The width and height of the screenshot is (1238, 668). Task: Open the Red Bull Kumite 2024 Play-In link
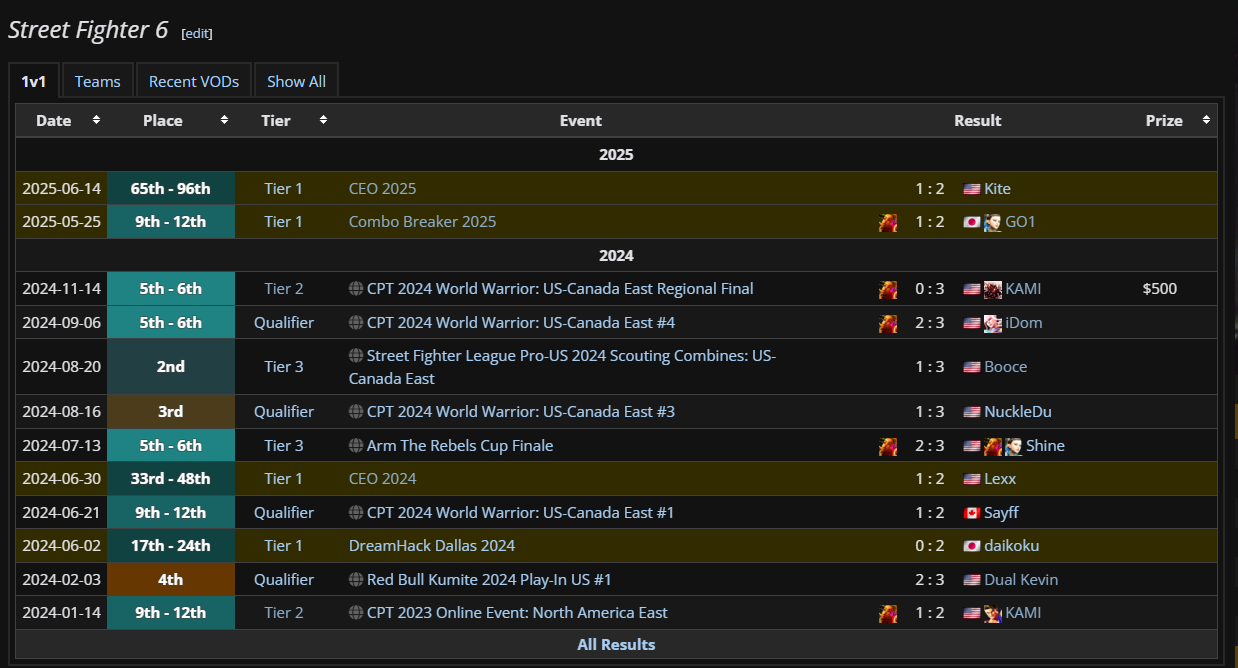coord(489,580)
